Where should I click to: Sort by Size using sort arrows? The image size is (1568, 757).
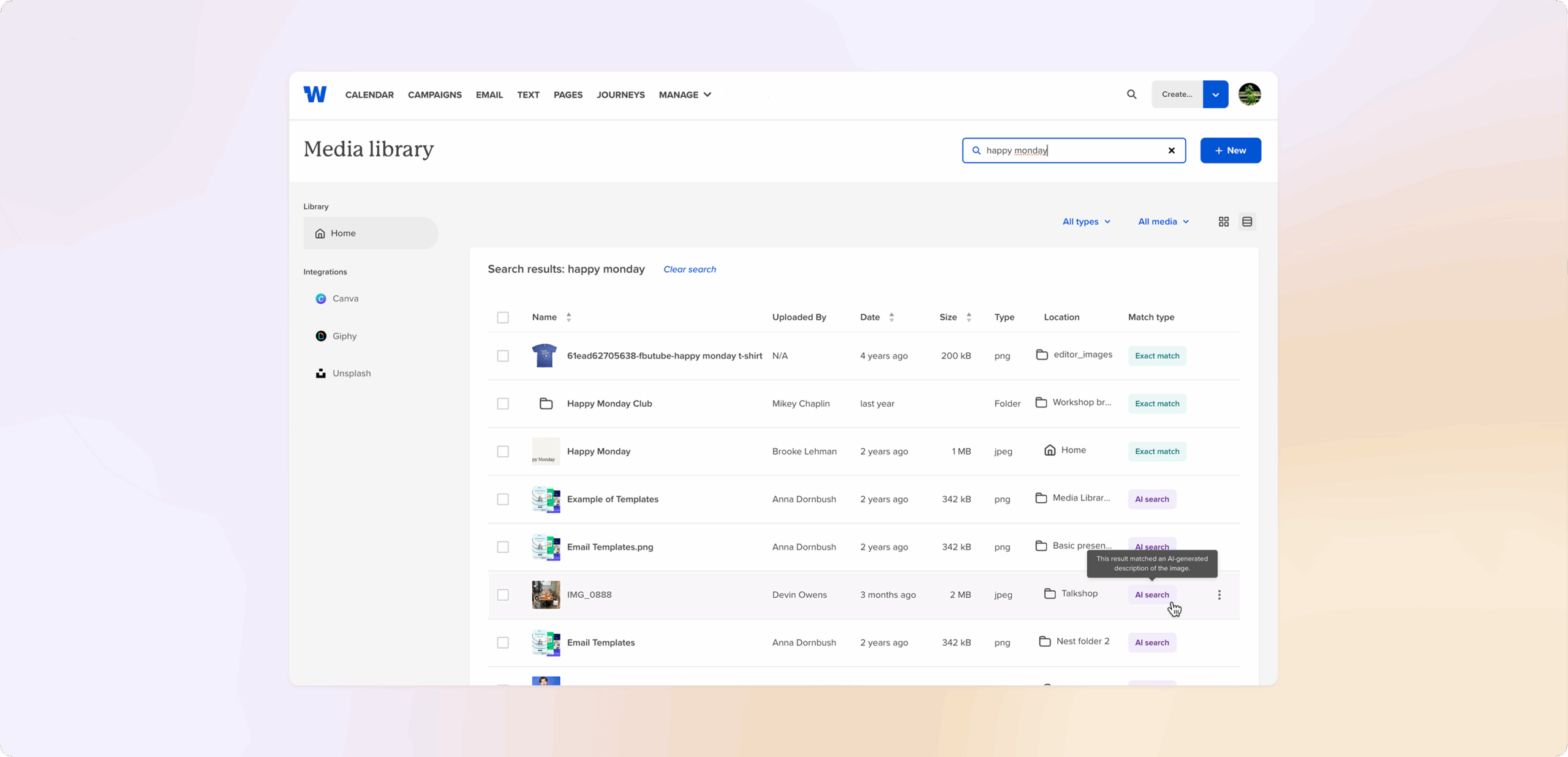(968, 317)
